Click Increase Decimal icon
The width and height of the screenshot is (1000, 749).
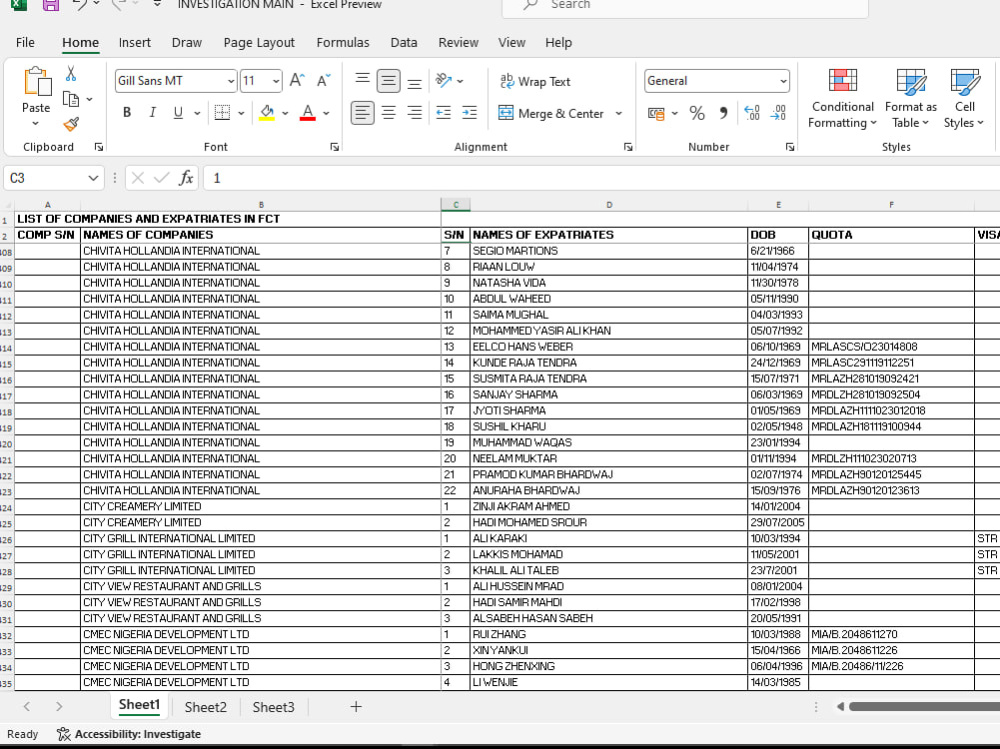pyautogui.click(x=752, y=114)
